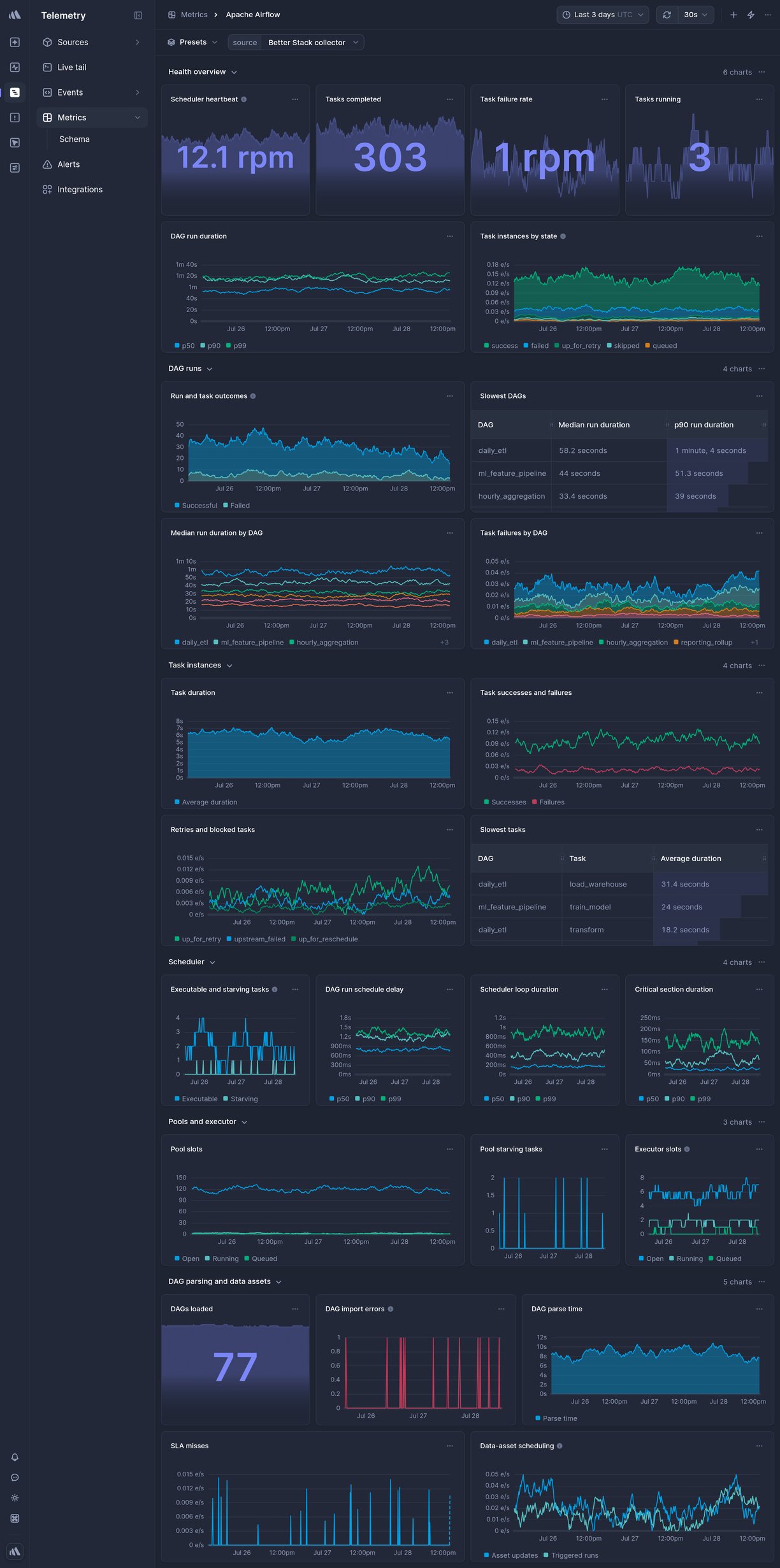
Task: Open the chat bubble icon in left rail
Action: [x=15, y=1478]
